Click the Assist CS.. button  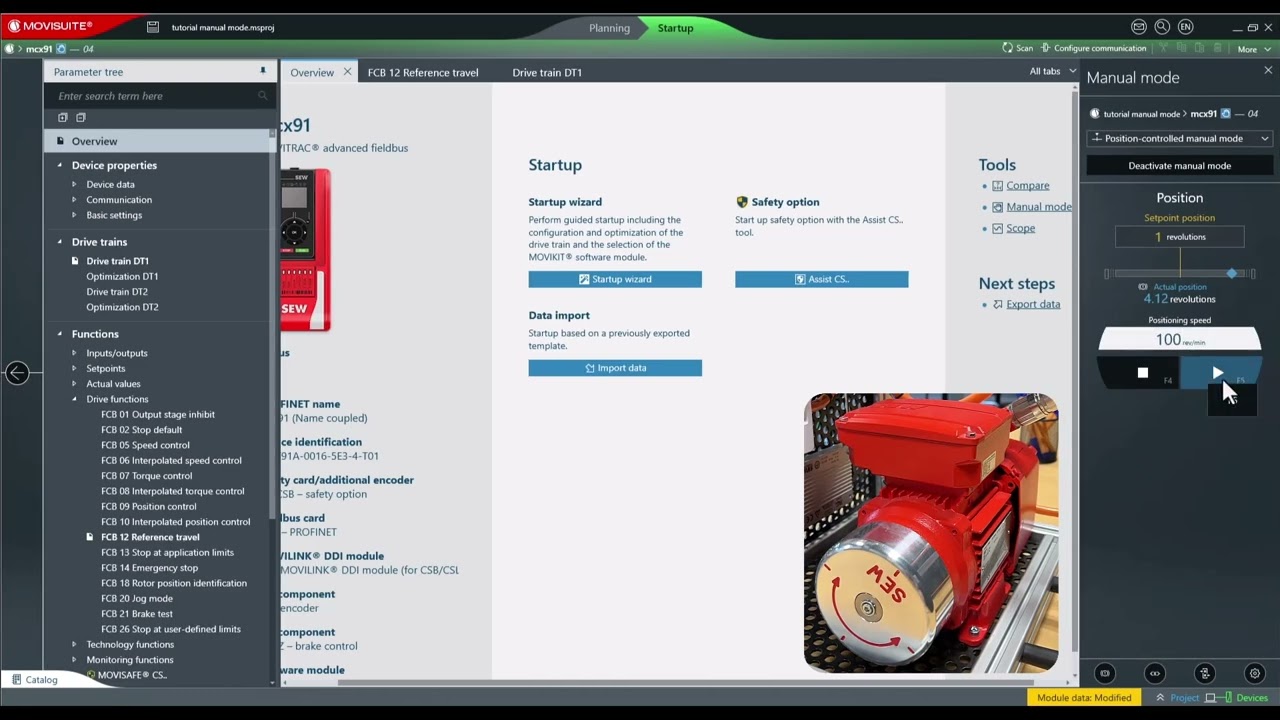tap(822, 279)
